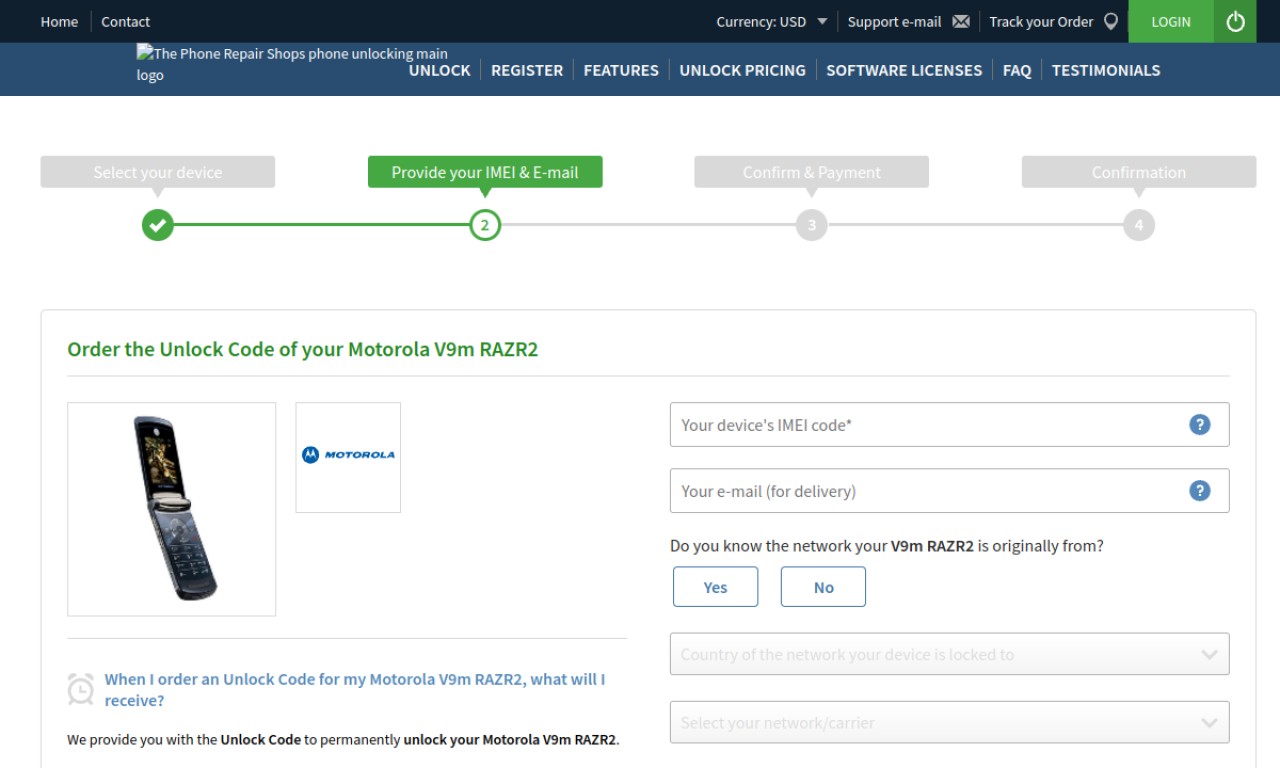Click the step 2 circle in progress bar
Screen dimensions: 1280x768
click(x=485, y=225)
